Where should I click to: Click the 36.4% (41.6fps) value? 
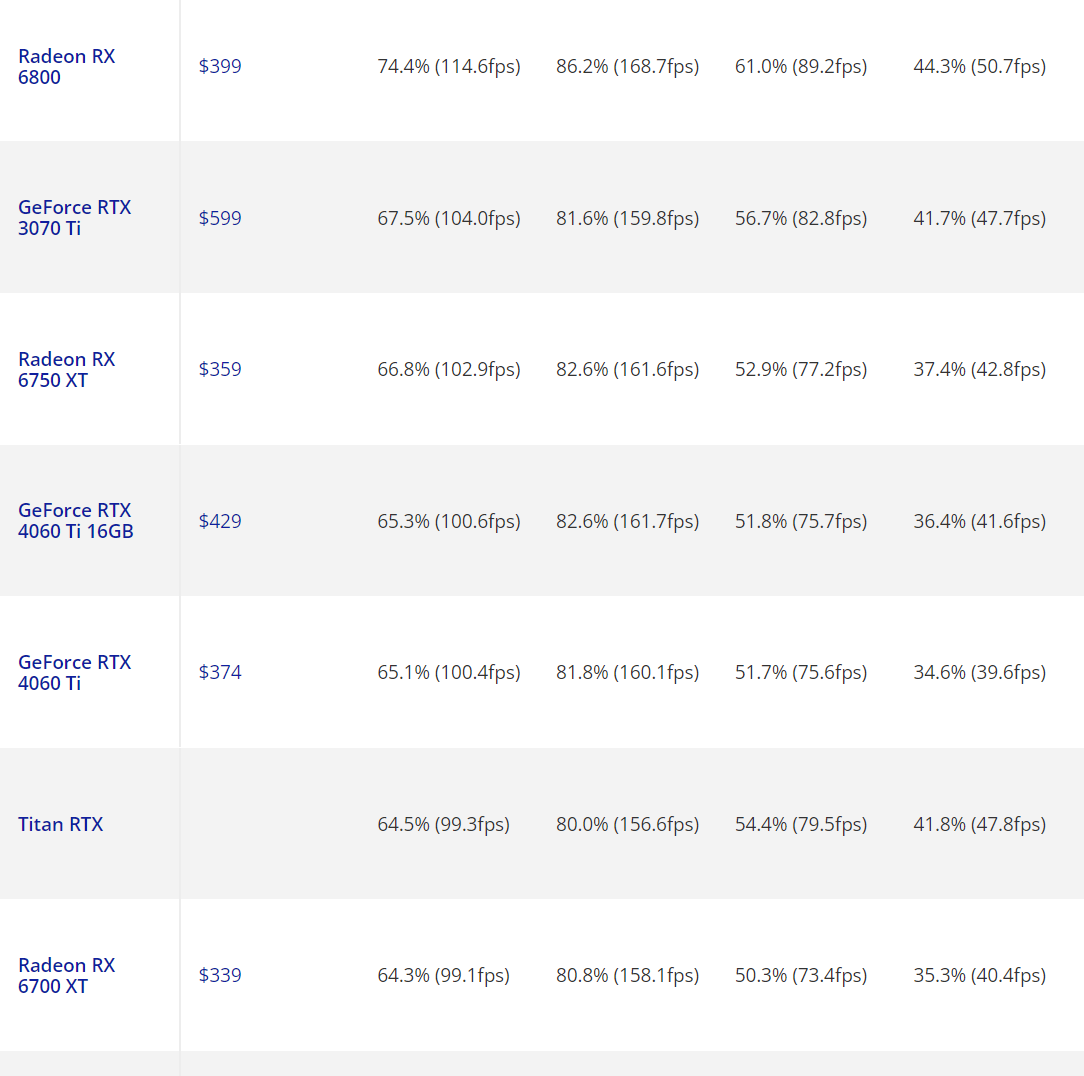pyautogui.click(x=980, y=521)
